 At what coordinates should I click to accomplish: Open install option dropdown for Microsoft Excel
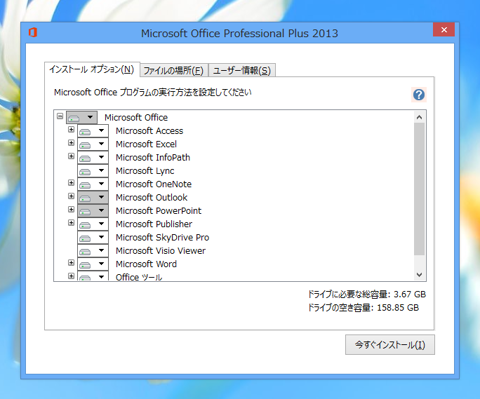(x=93, y=144)
